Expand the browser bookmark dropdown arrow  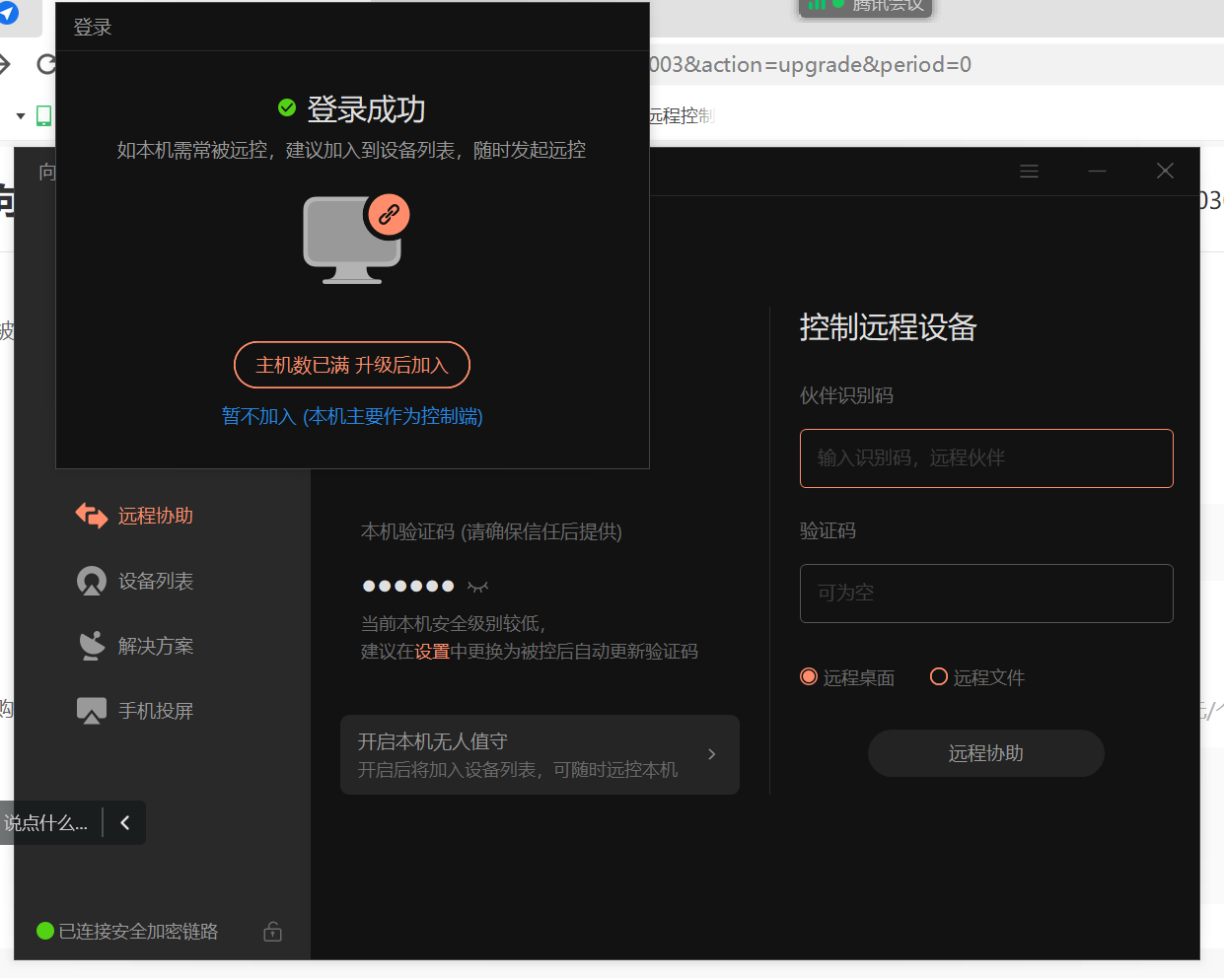[x=20, y=116]
